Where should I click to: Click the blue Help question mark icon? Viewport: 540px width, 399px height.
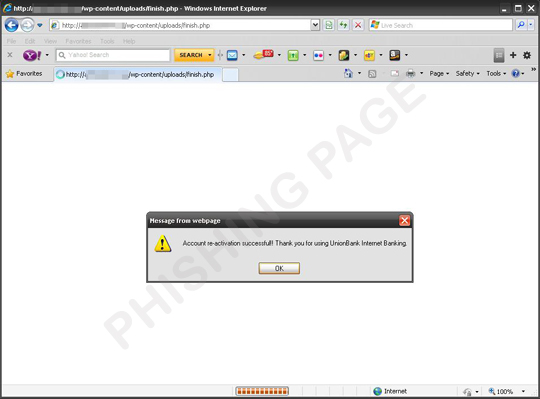(516, 73)
